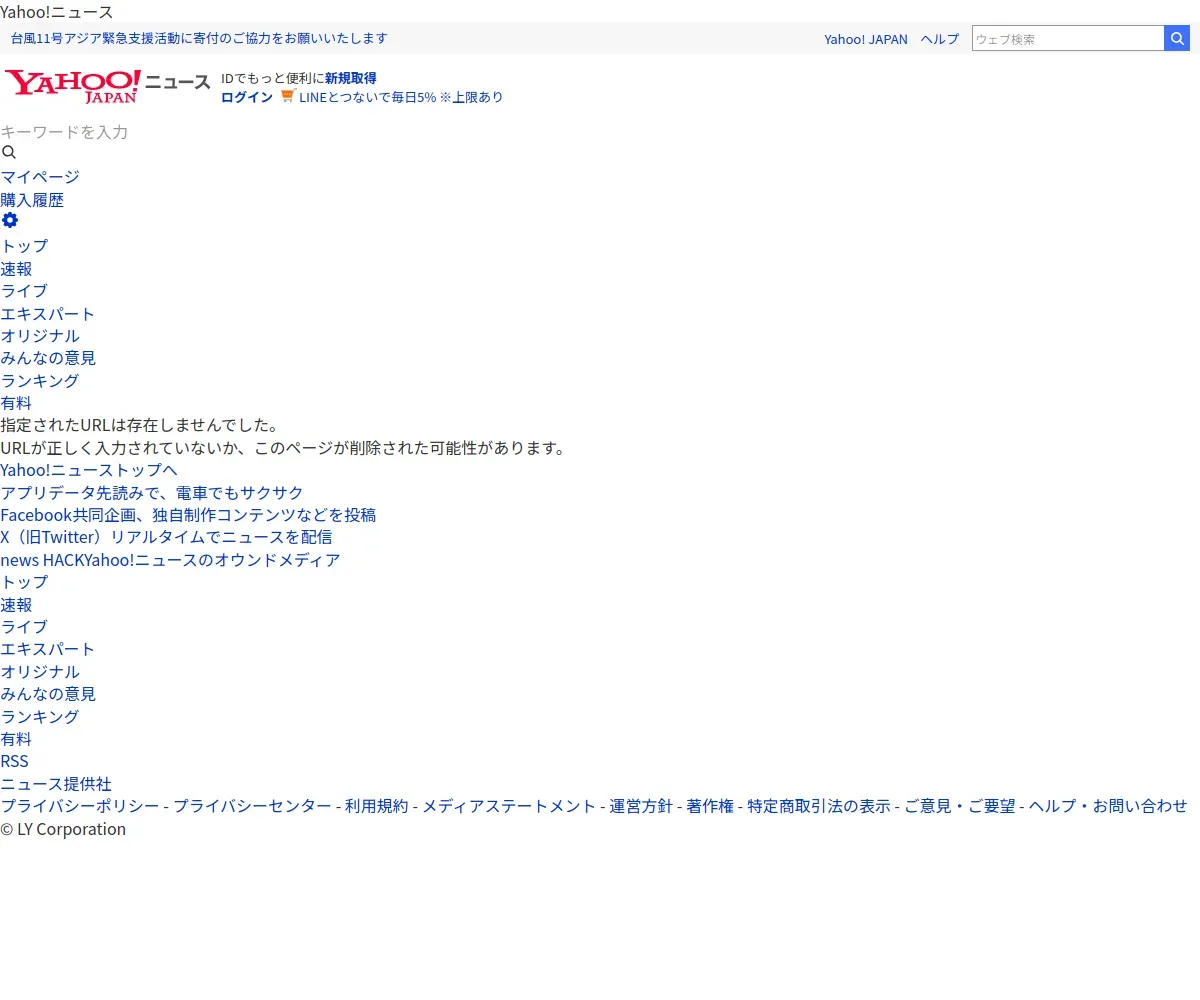Click the small keyword search magnifier icon
1200x1000 pixels.
pos(9,152)
